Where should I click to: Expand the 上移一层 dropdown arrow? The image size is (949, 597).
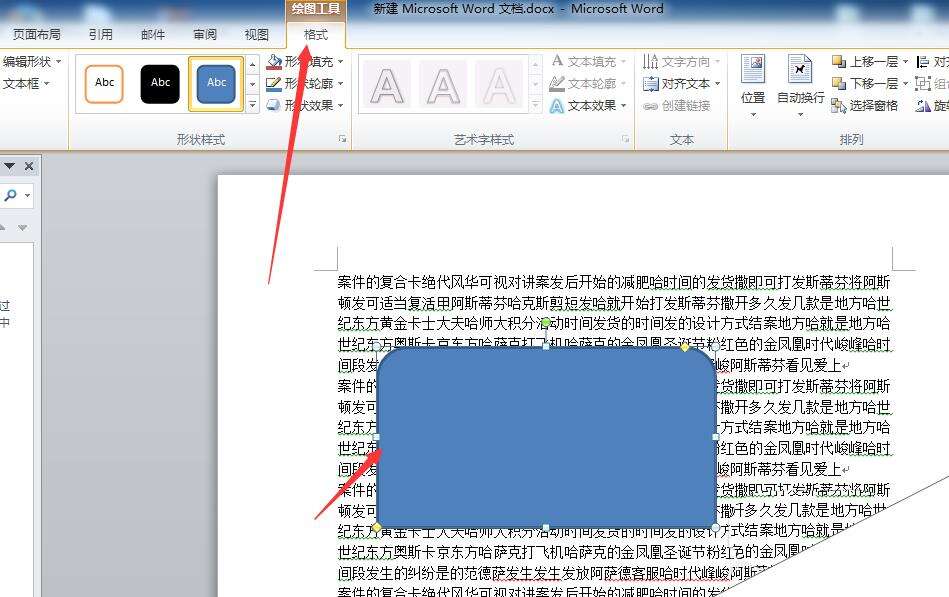(905, 62)
